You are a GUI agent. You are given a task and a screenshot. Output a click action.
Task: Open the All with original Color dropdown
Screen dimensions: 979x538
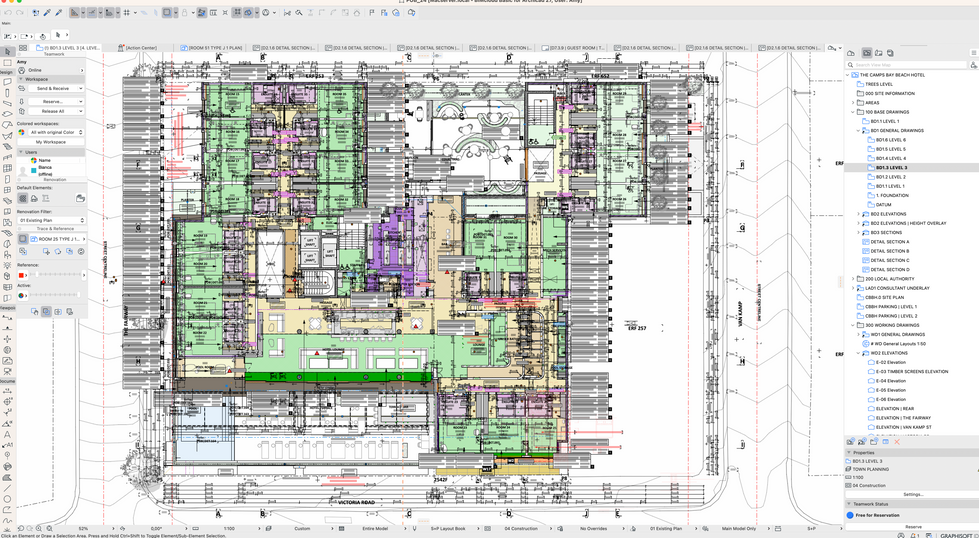(x=56, y=132)
